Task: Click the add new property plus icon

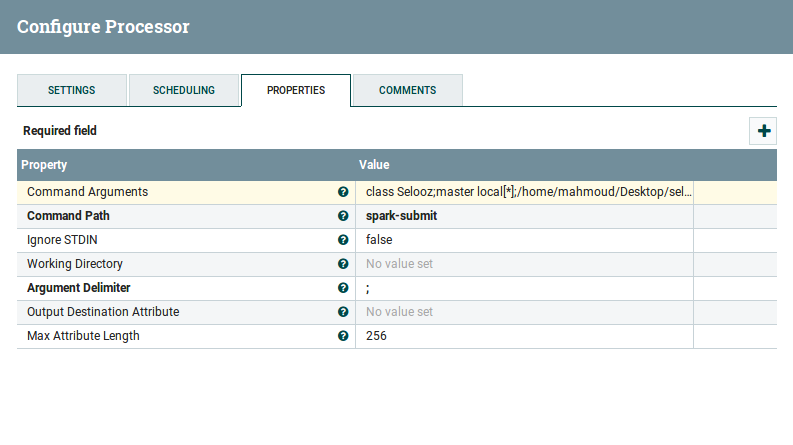Action: 764,131
